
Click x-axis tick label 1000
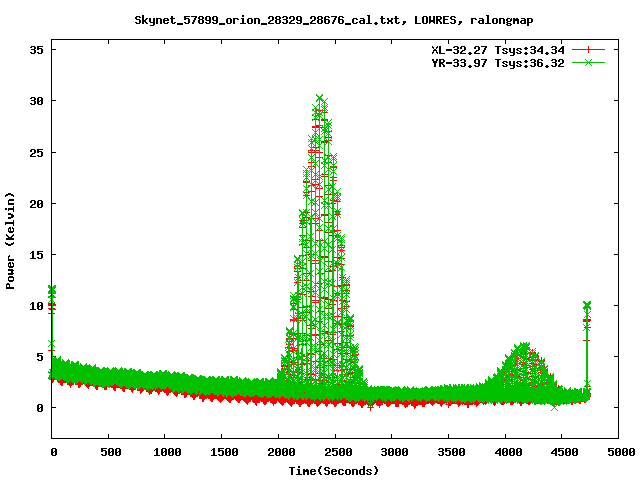point(167,452)
